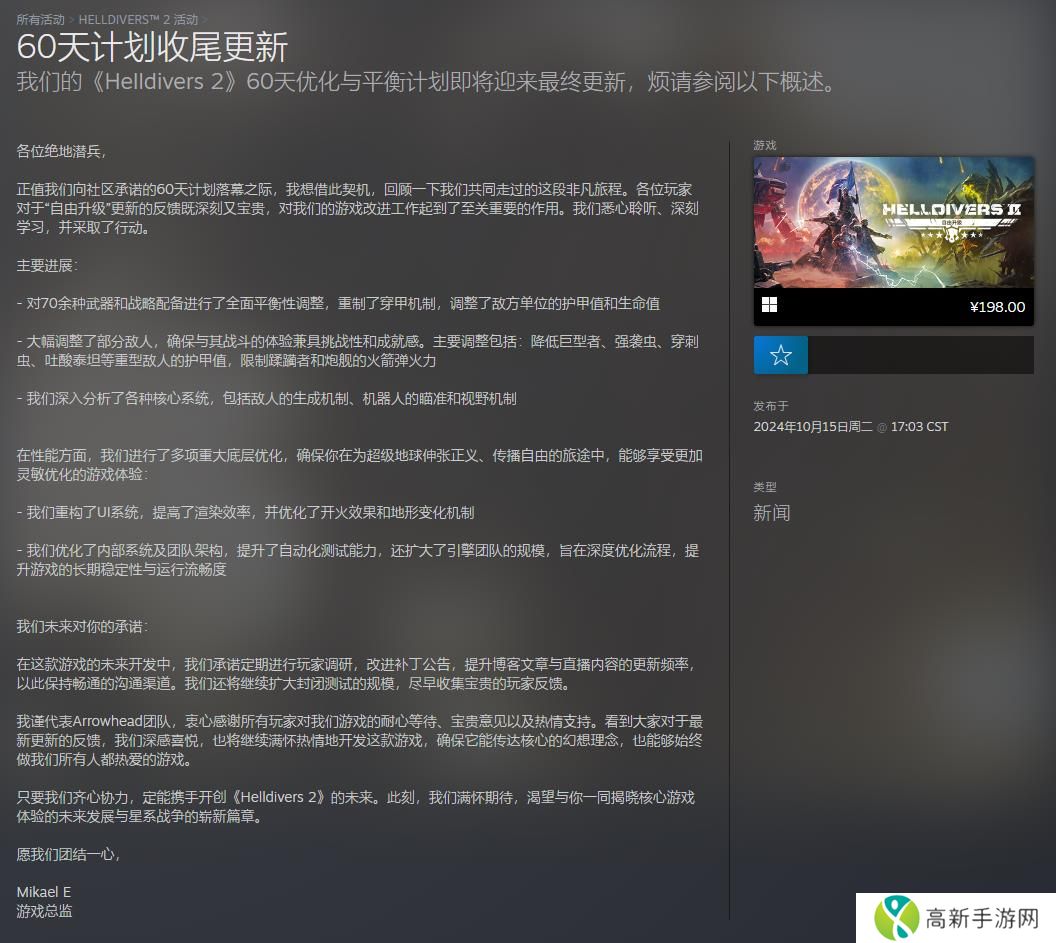Click the 60天计划收尾更新 headline
The width and height of the screenshot is (1056, 943).
pos(152,47)
